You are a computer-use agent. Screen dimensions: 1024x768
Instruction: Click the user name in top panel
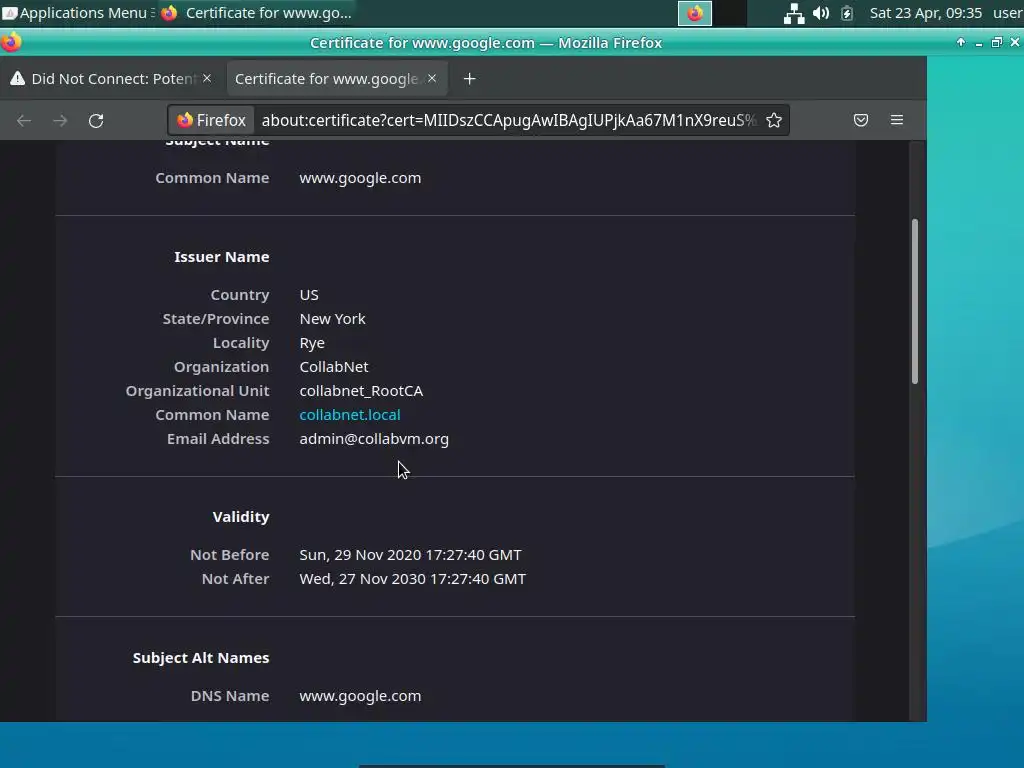coord(1008,13)
